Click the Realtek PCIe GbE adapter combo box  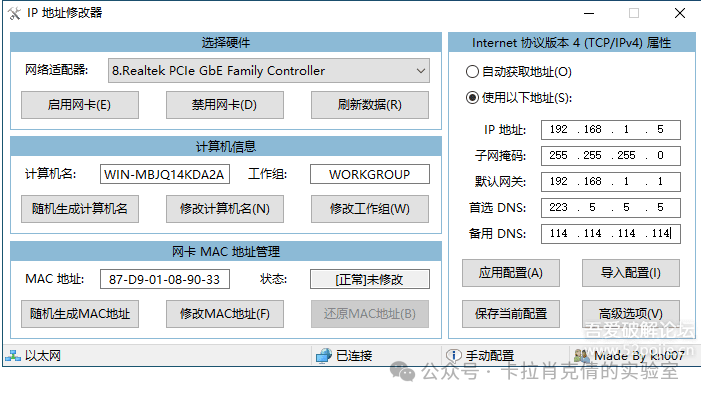click(269, 71)
